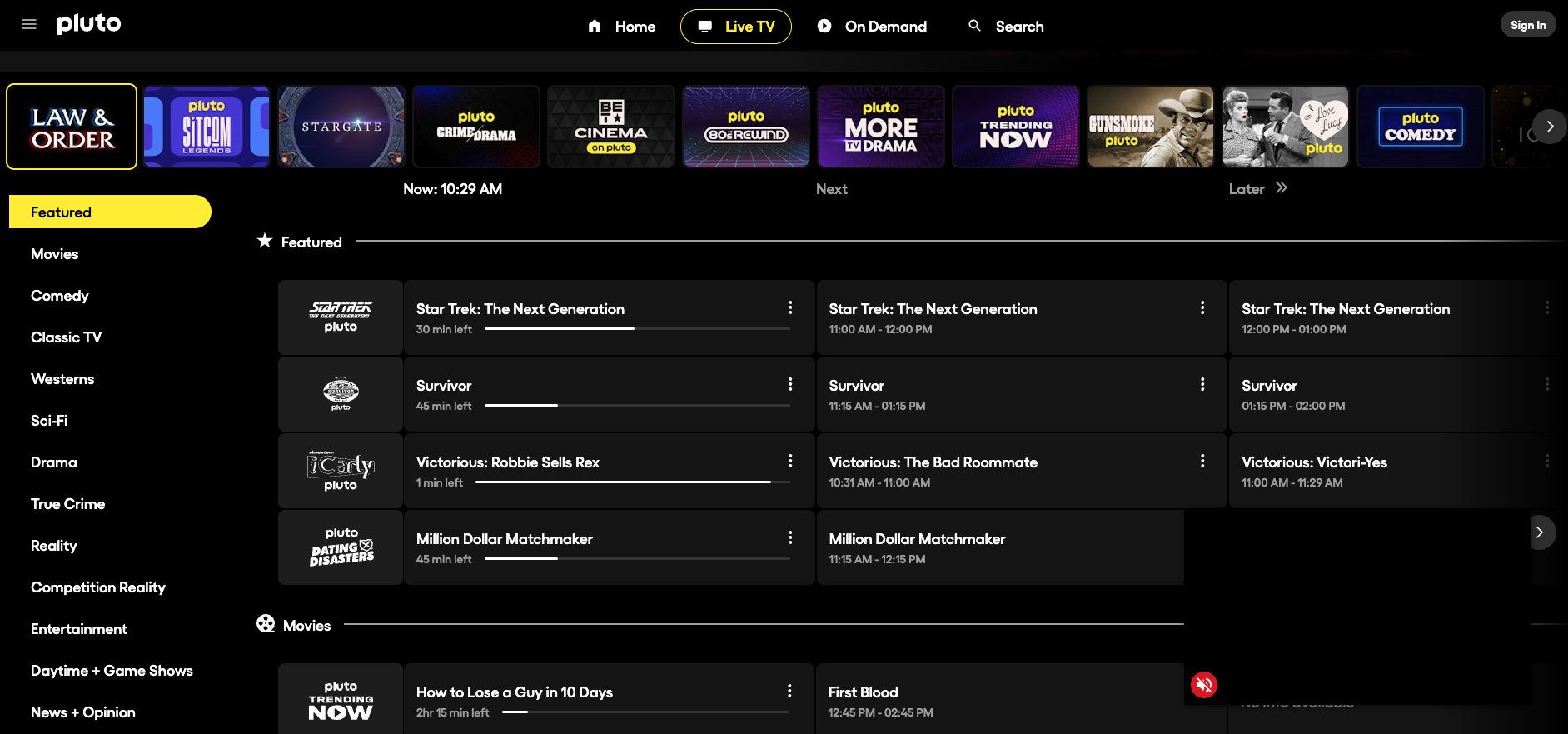Select Comedy category in sidebar
The width and height of the screenshot is (1568, 734).
point(60,296)
